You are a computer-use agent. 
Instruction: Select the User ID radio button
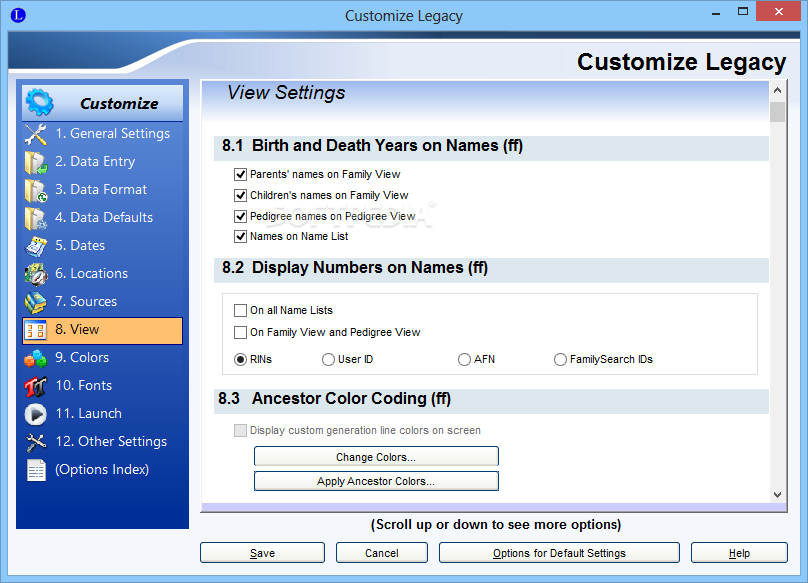[x=328, y=359]
